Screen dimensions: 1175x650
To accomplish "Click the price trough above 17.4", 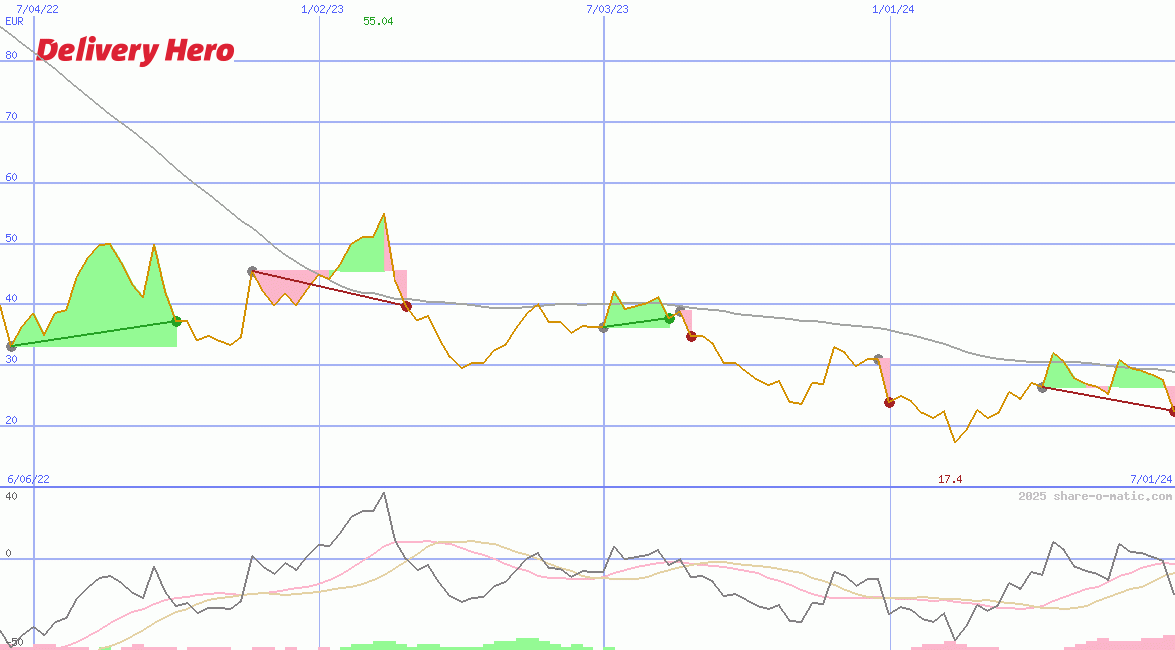I will 955,441.
